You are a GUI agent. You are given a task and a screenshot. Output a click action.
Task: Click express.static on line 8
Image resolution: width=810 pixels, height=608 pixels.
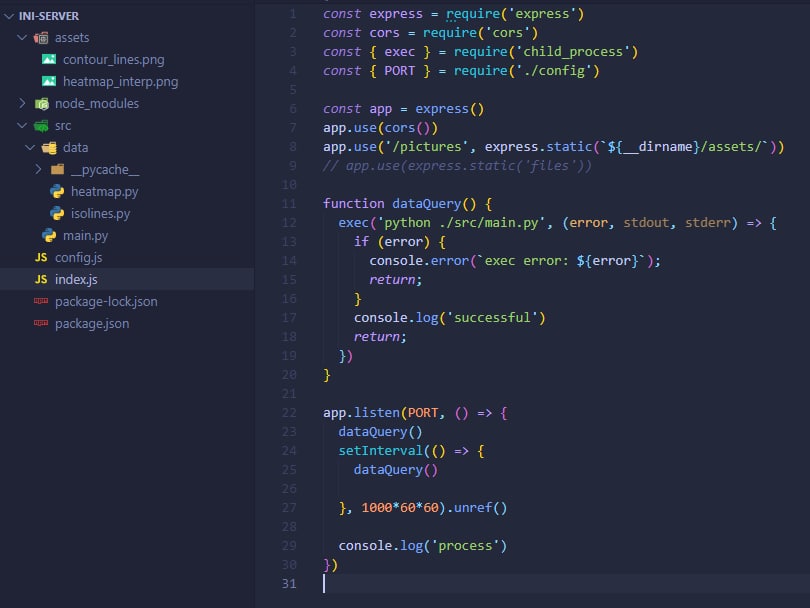[538, 147]
